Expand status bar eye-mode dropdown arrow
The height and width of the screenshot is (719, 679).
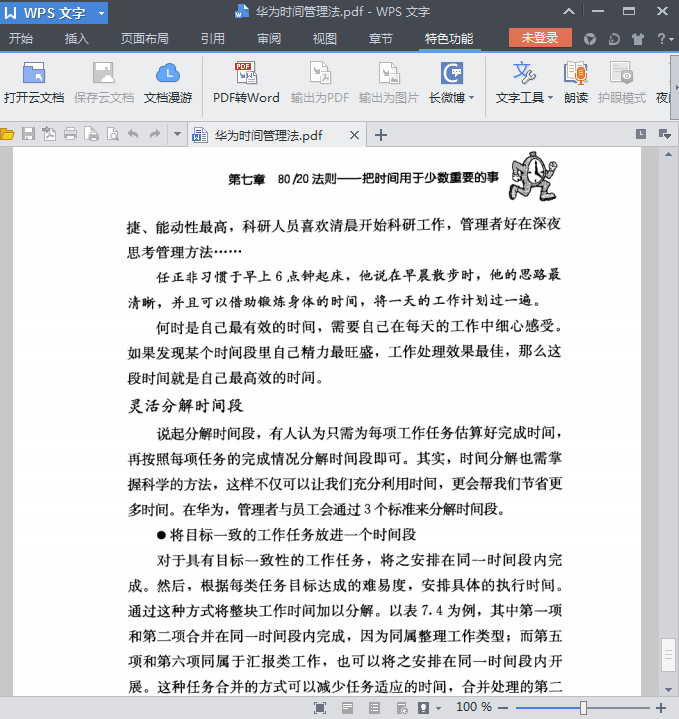click(x=438, y=708)
